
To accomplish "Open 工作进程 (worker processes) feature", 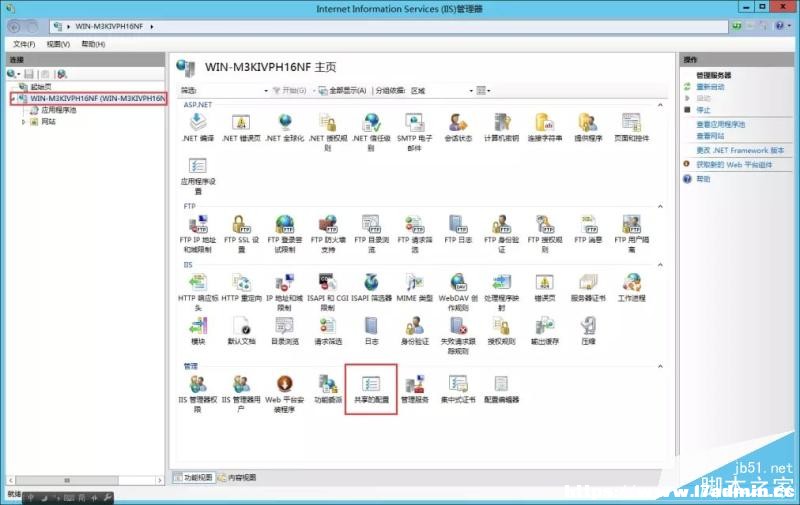I will [x=632, y=287].
